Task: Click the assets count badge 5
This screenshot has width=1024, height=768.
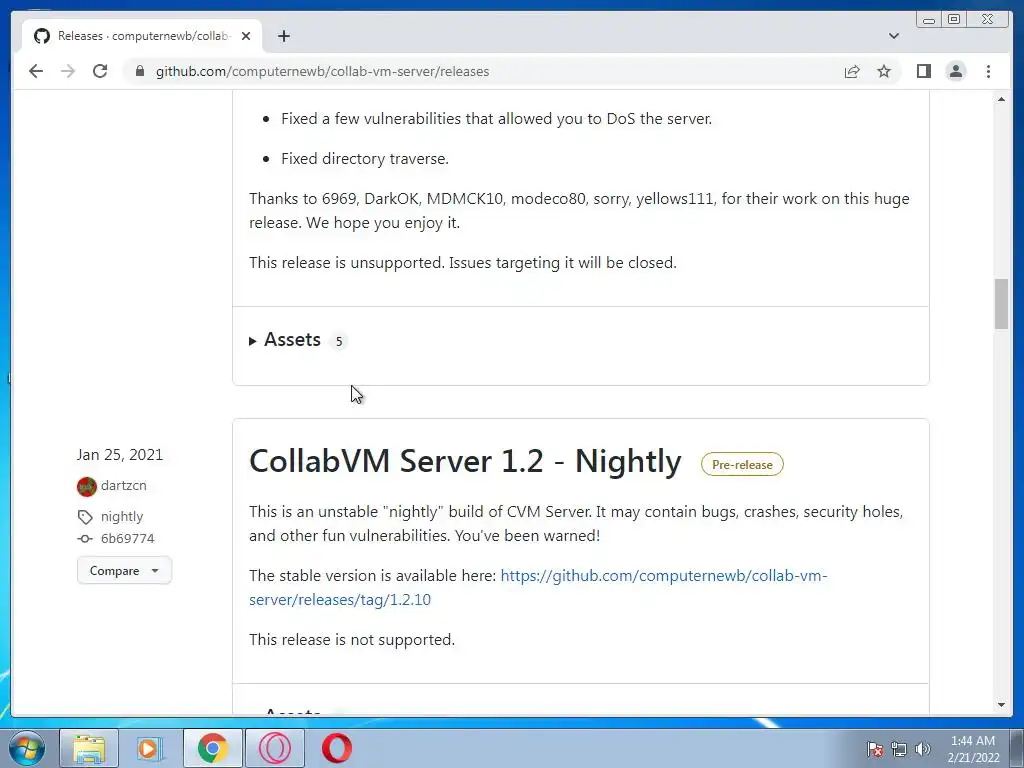Action: 338,341
